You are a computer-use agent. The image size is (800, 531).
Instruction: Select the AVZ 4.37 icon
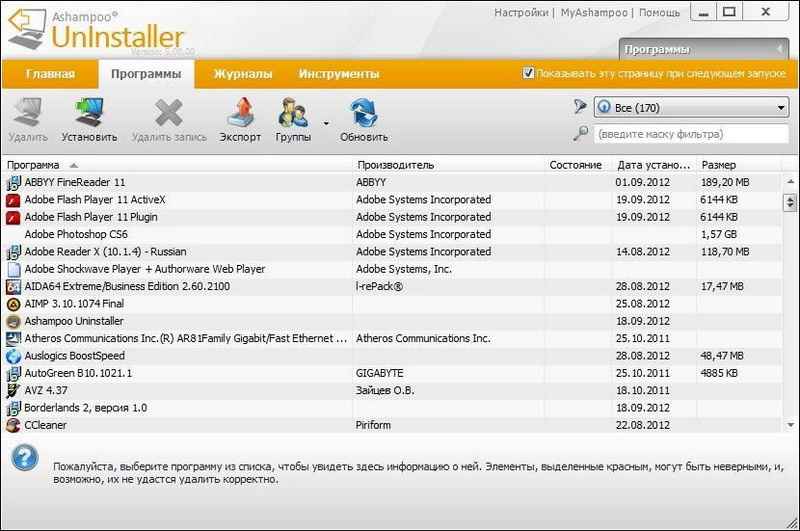(13, 391)
